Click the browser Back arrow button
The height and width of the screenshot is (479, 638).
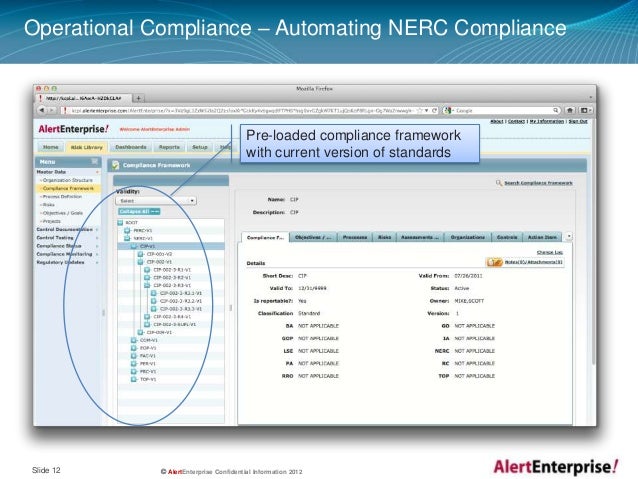point(41,110)
